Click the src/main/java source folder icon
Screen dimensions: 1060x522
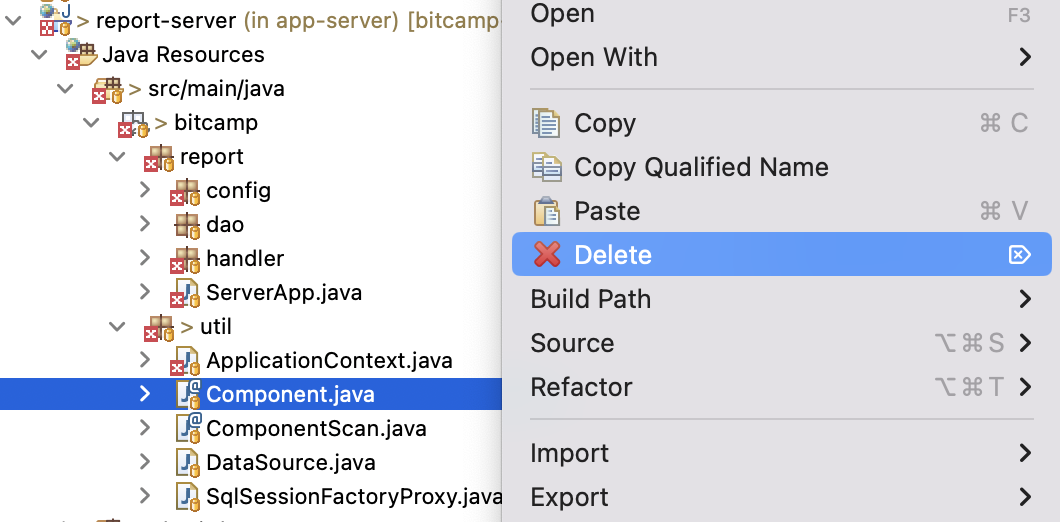coord(107,89)
